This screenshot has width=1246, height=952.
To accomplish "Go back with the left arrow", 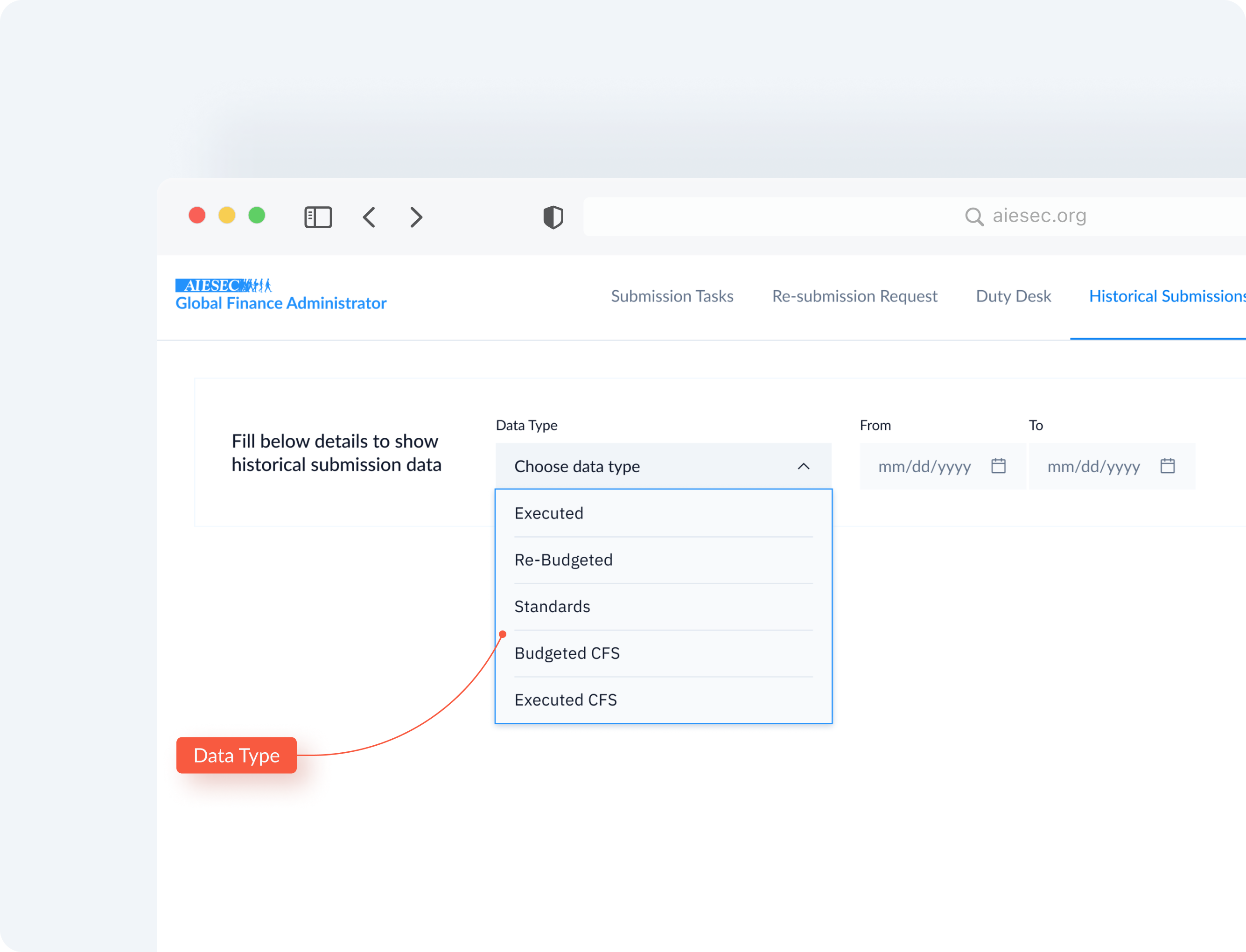I will pyautogui.click(x=369, y=217).
